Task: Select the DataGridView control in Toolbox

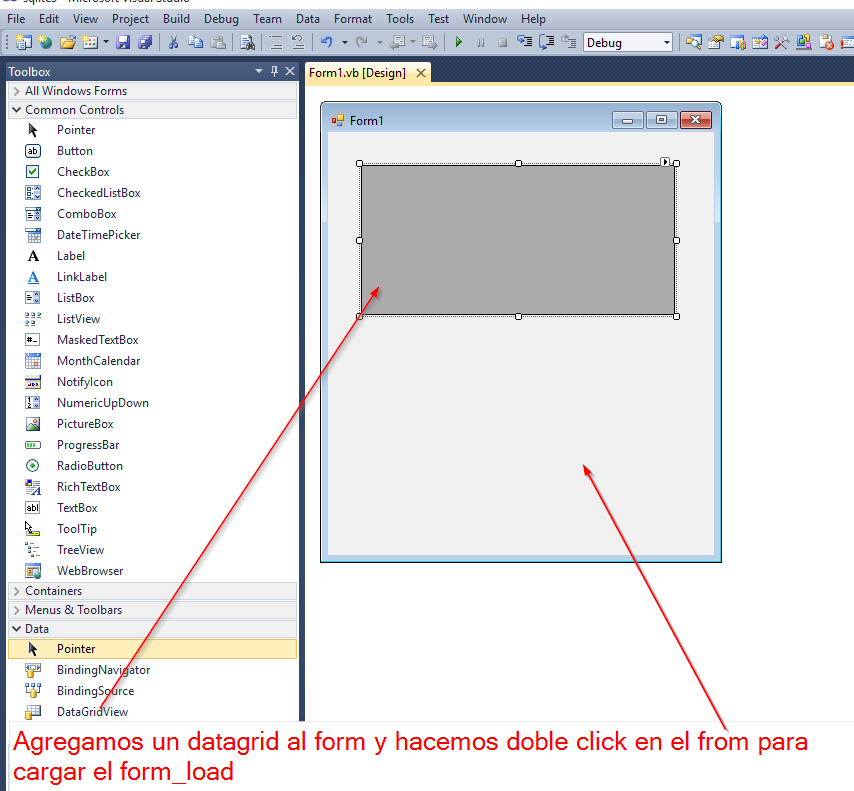Action: [x=152, y=712]
